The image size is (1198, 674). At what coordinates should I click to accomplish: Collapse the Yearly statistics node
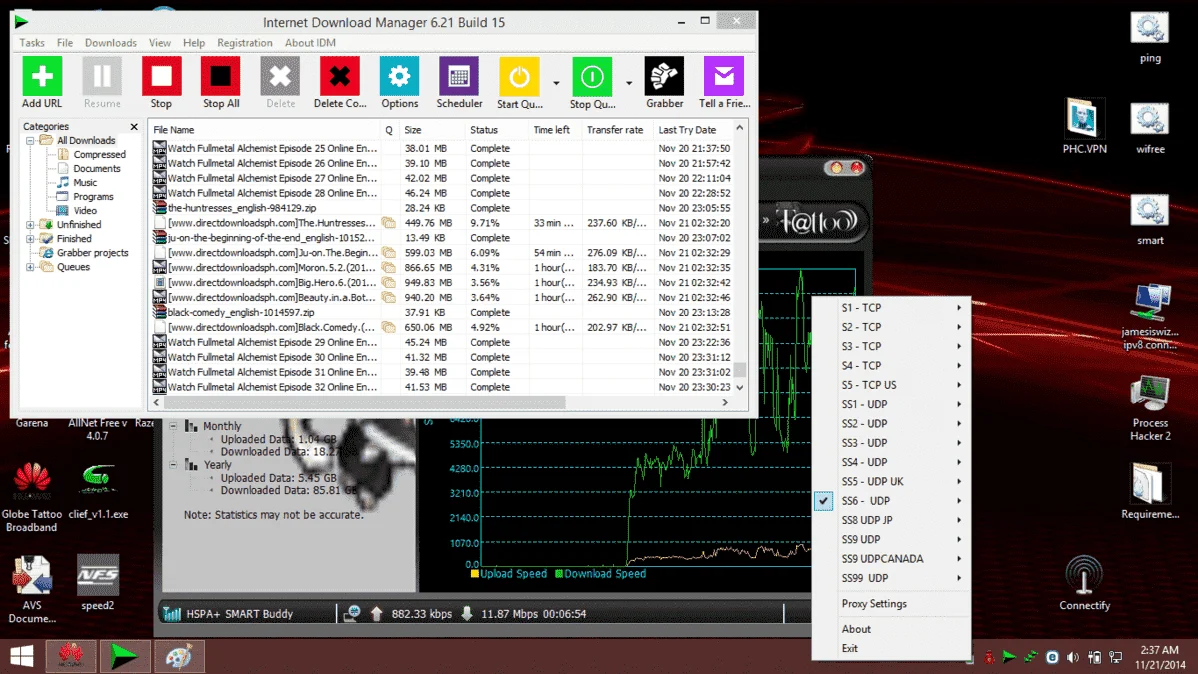173,465
